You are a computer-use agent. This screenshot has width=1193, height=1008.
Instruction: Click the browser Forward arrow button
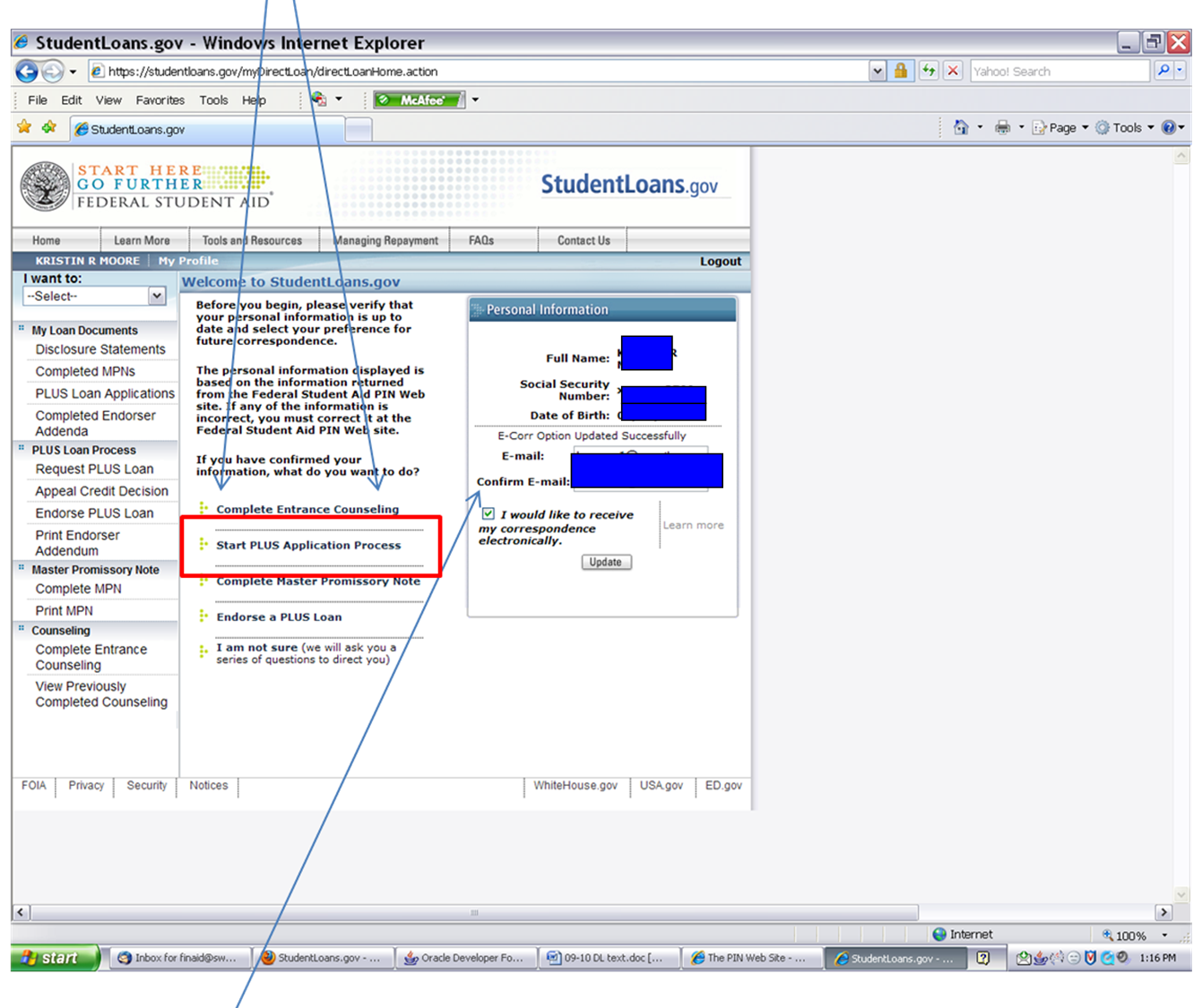click(x=54, y=72)
